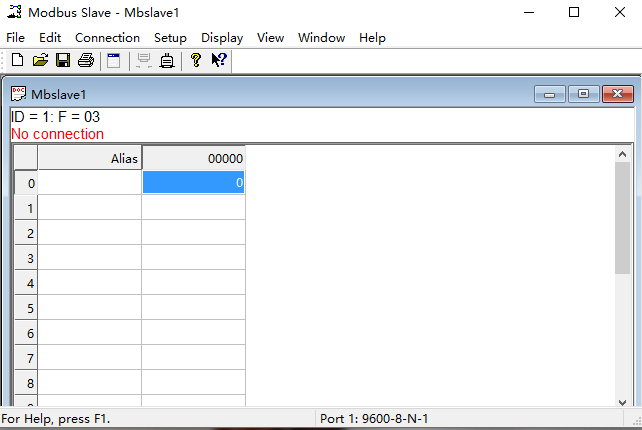Click 'Port 1: 9600-8-N-1' in status bar
642x430 pixels.
coord(374,419)
